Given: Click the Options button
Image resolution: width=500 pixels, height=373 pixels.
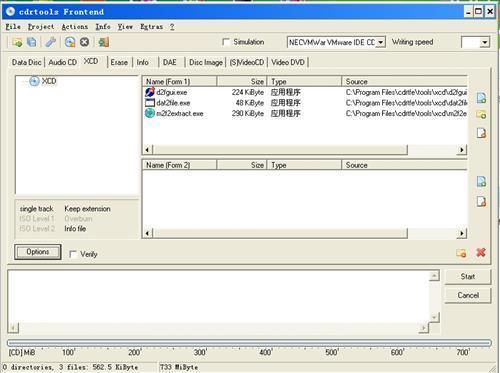Looking at the screenshot, I should [x=38, y=252].
